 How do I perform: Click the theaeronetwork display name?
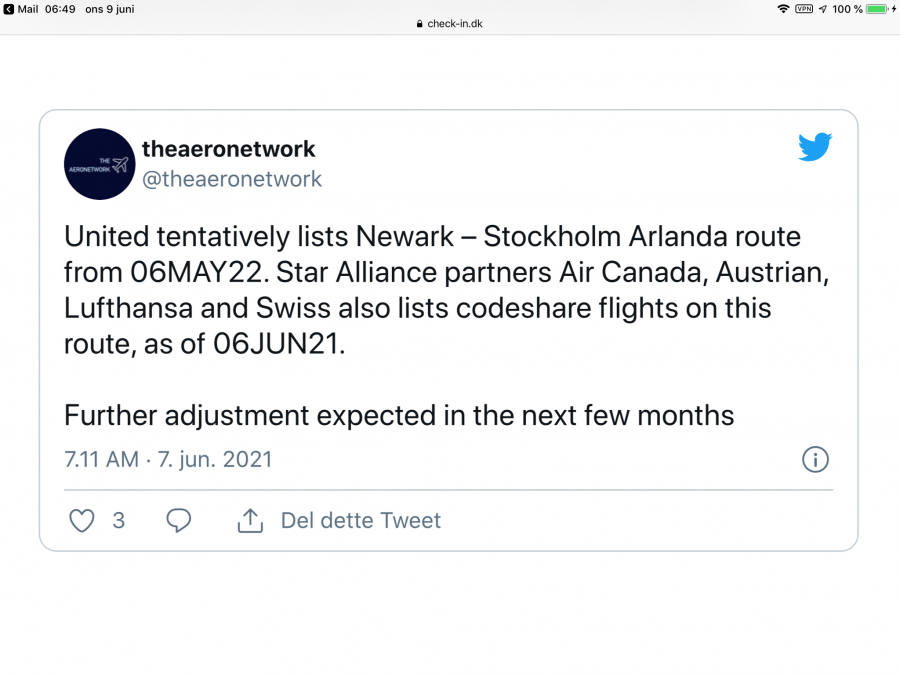[229, 149]
